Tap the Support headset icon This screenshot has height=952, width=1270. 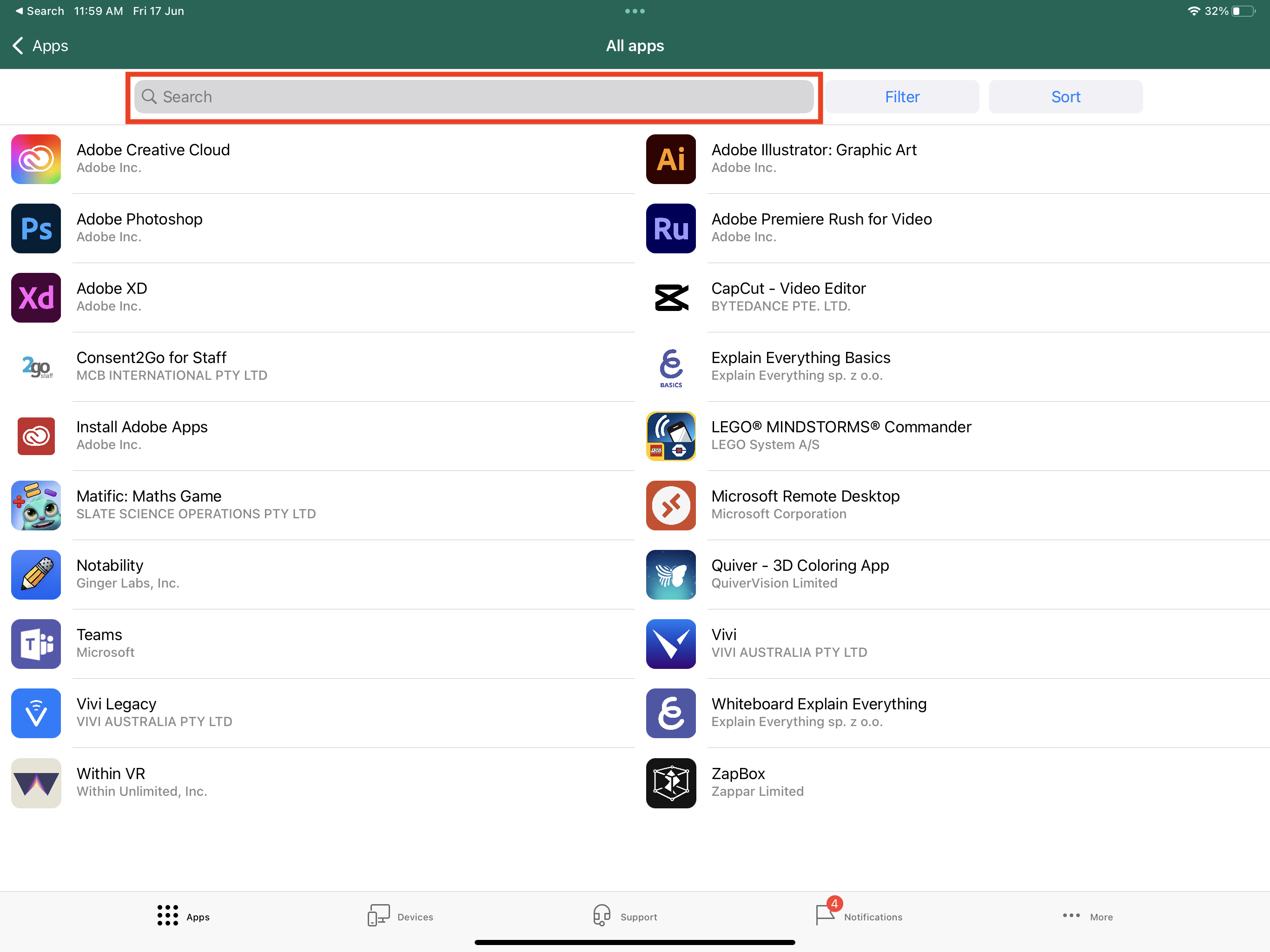pos(601,915)
